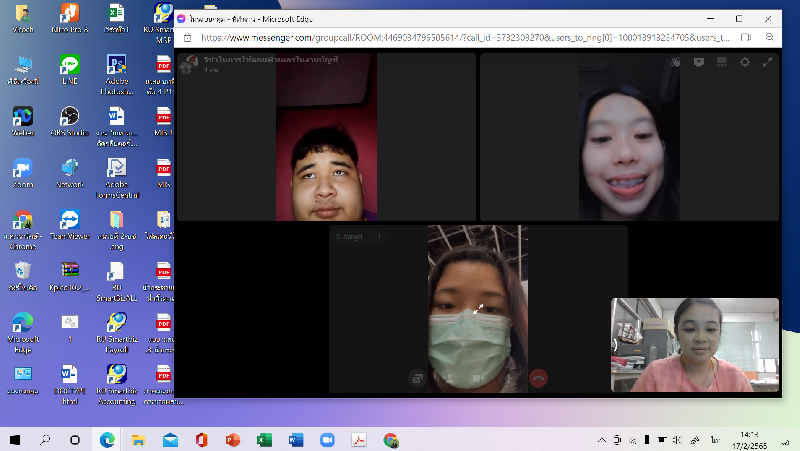Viewport: 800px width, 451px height.
Task: Turn off the video camera in the call
Action: [478, 378]
